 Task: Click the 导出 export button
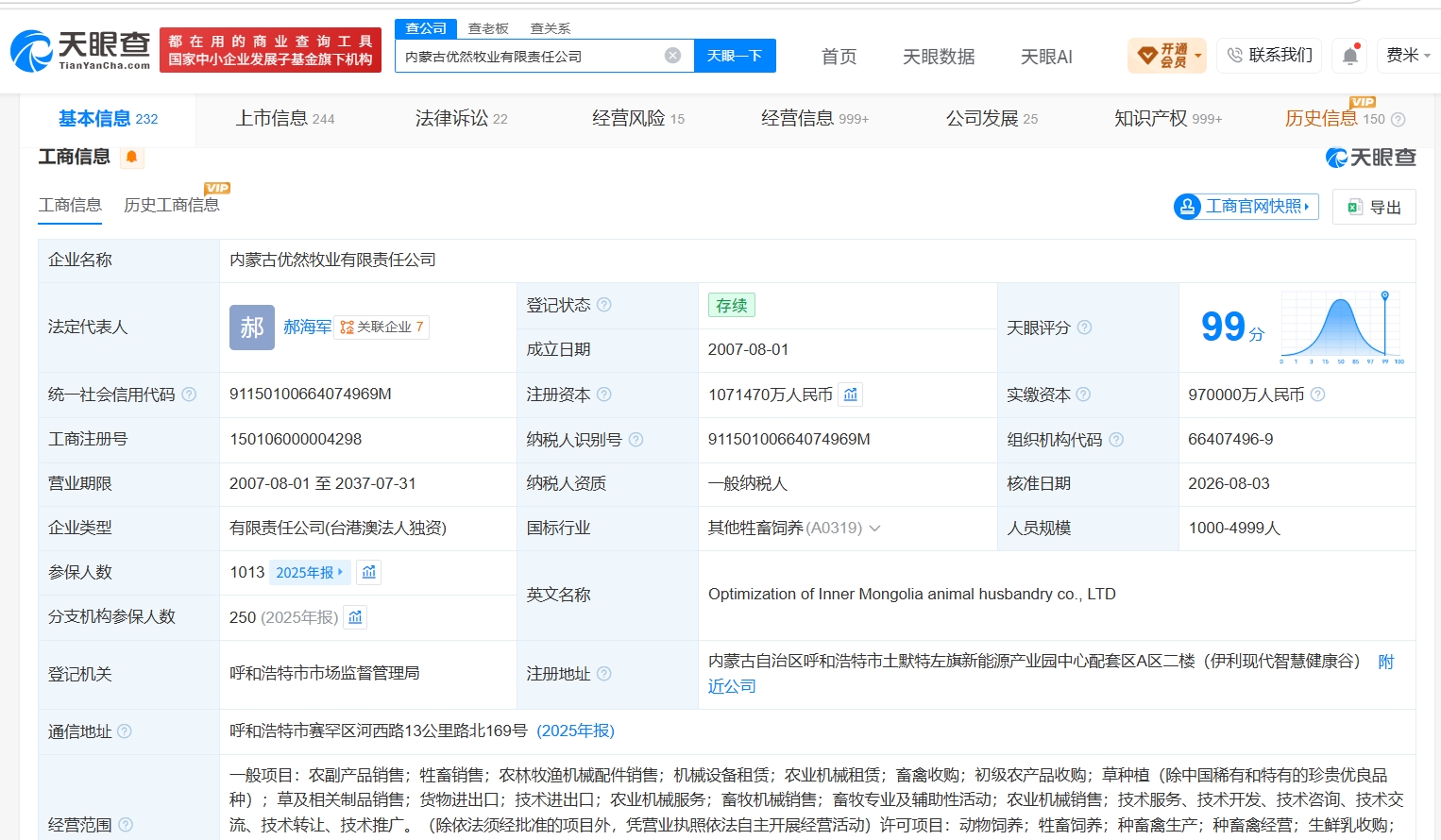tap(1374, 207)
